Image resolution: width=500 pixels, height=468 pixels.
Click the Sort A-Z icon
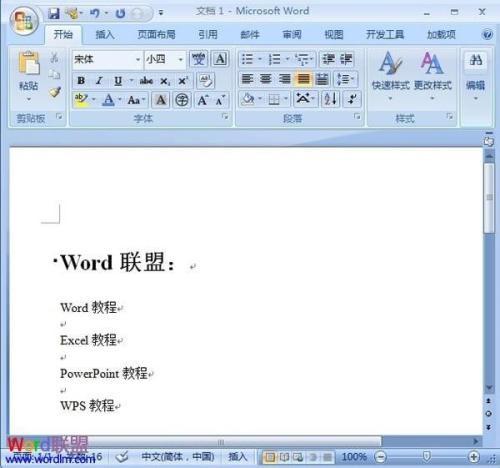330,99
